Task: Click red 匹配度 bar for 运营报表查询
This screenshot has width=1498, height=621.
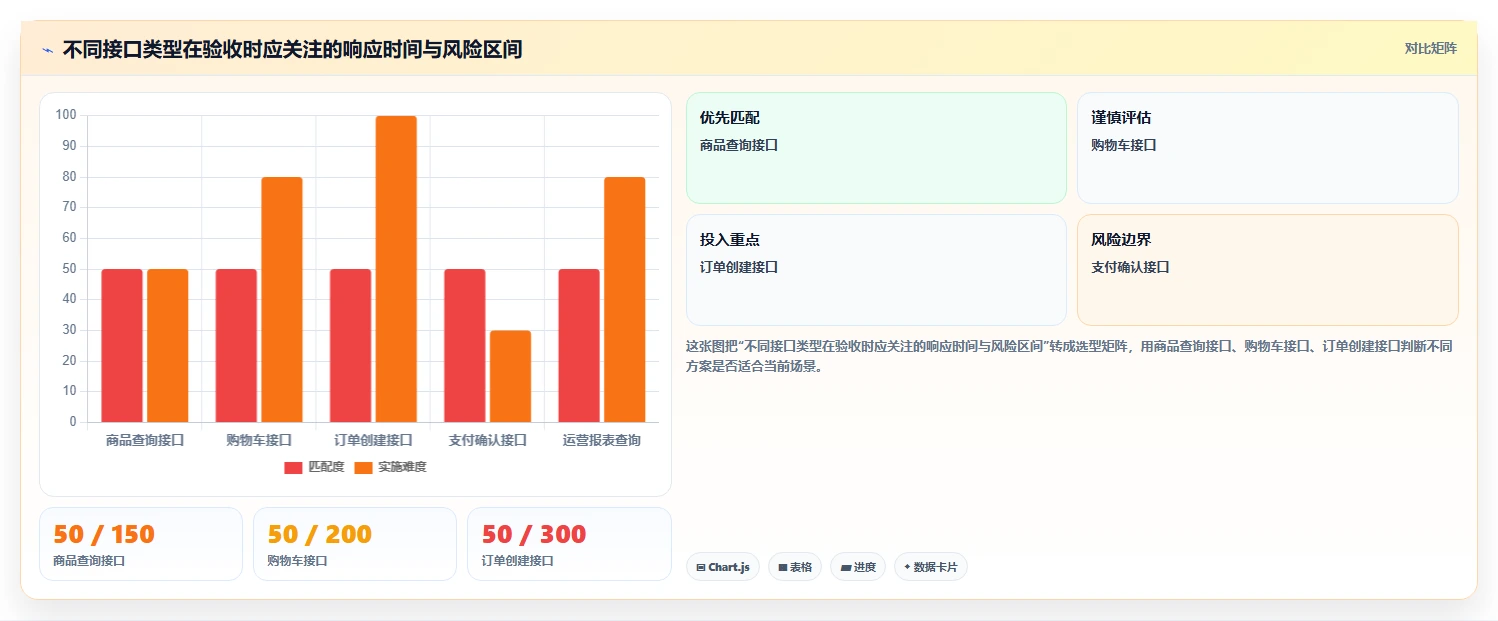Action: pyautogui.click(x=579, y=345)
